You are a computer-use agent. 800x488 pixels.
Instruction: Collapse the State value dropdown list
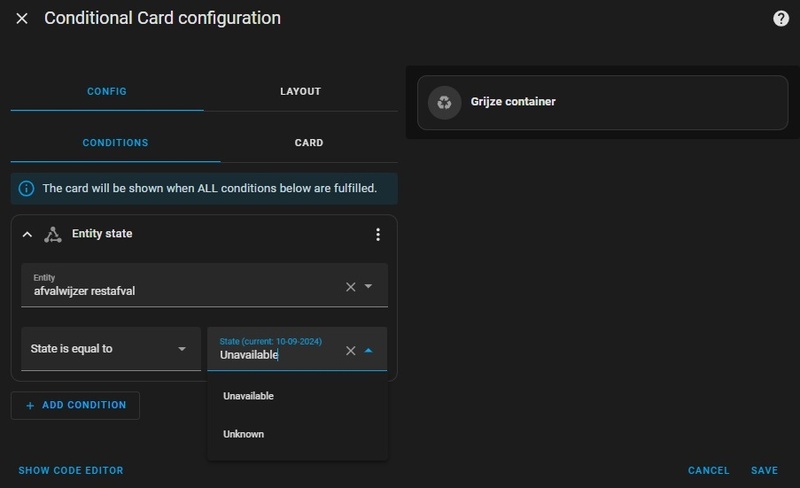tap(368, 351)
